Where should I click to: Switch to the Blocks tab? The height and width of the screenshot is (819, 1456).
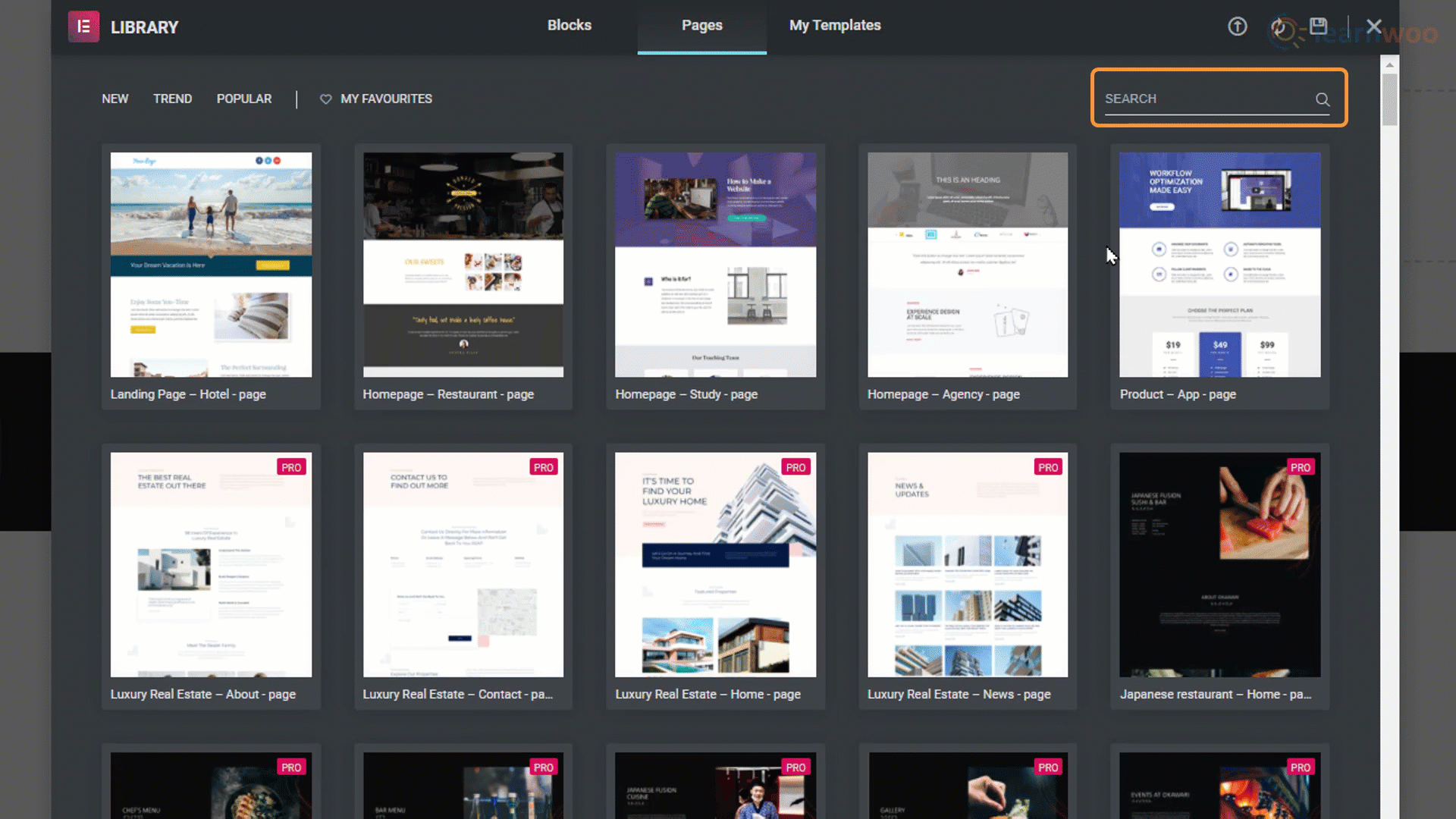pos(570,25)
